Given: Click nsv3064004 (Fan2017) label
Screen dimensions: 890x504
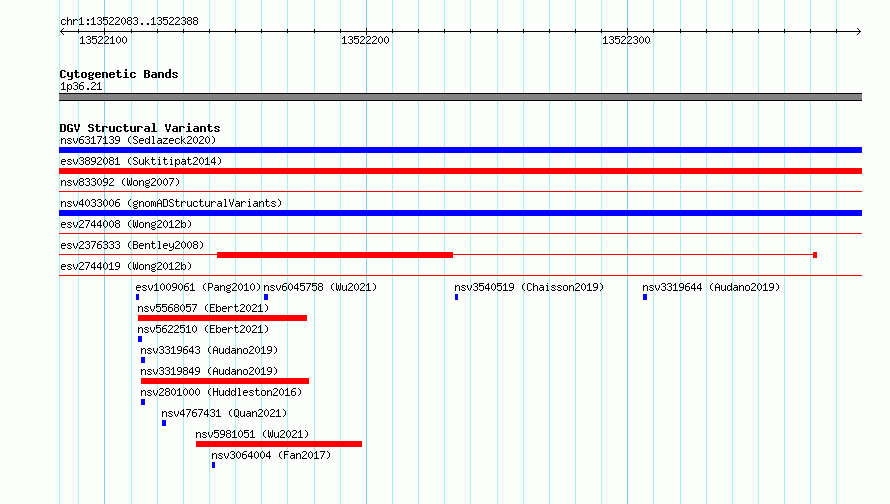Looking at the screenshot, I should point(271,455).
